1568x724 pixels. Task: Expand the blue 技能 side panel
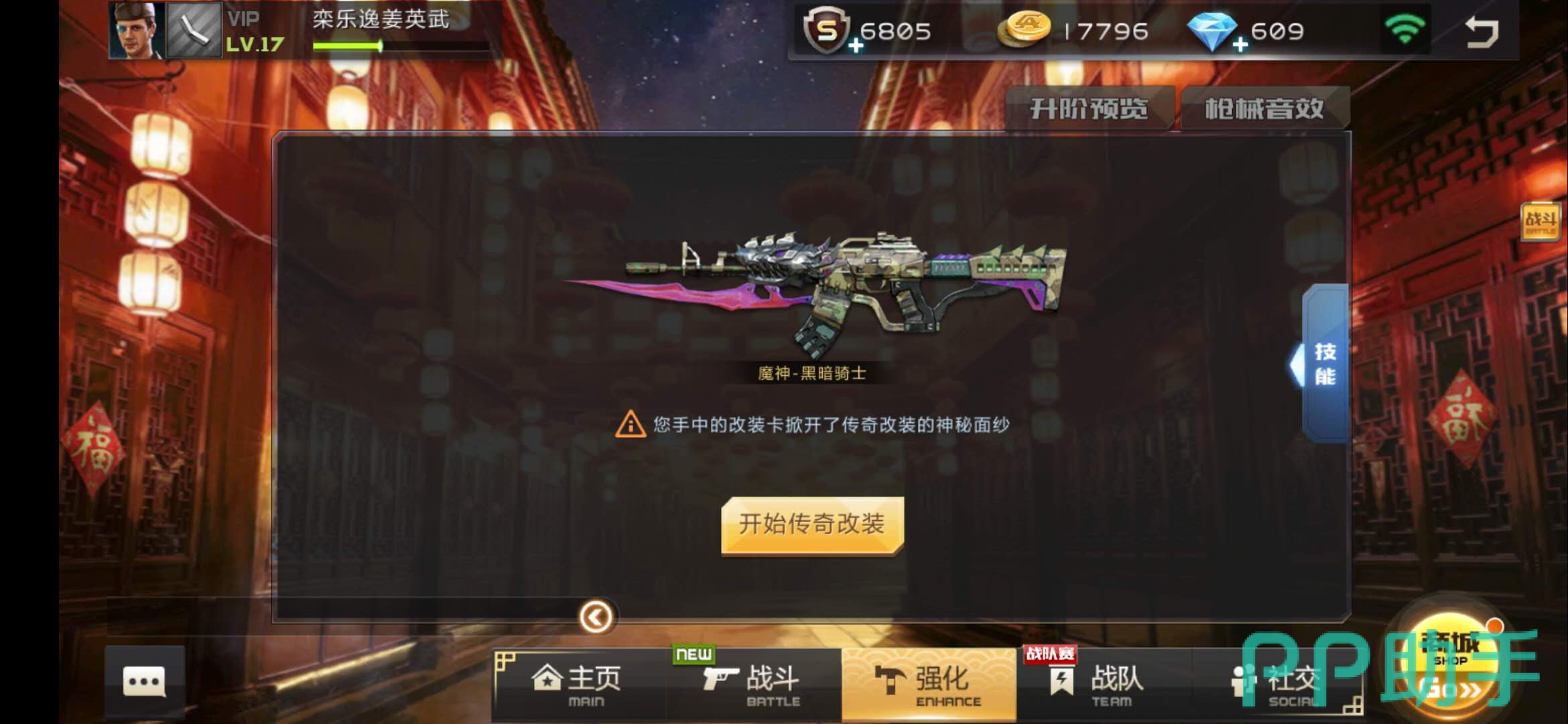point(1321,363)
